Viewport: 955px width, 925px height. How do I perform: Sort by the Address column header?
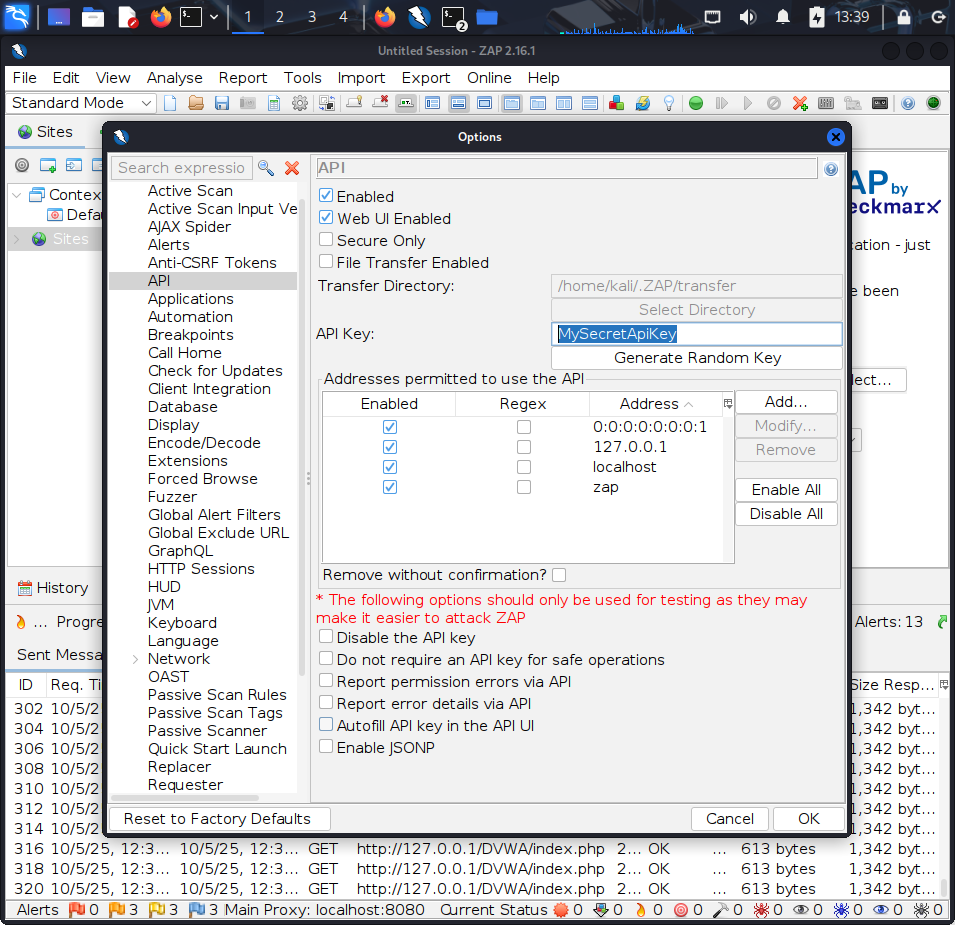click(655, 404)
